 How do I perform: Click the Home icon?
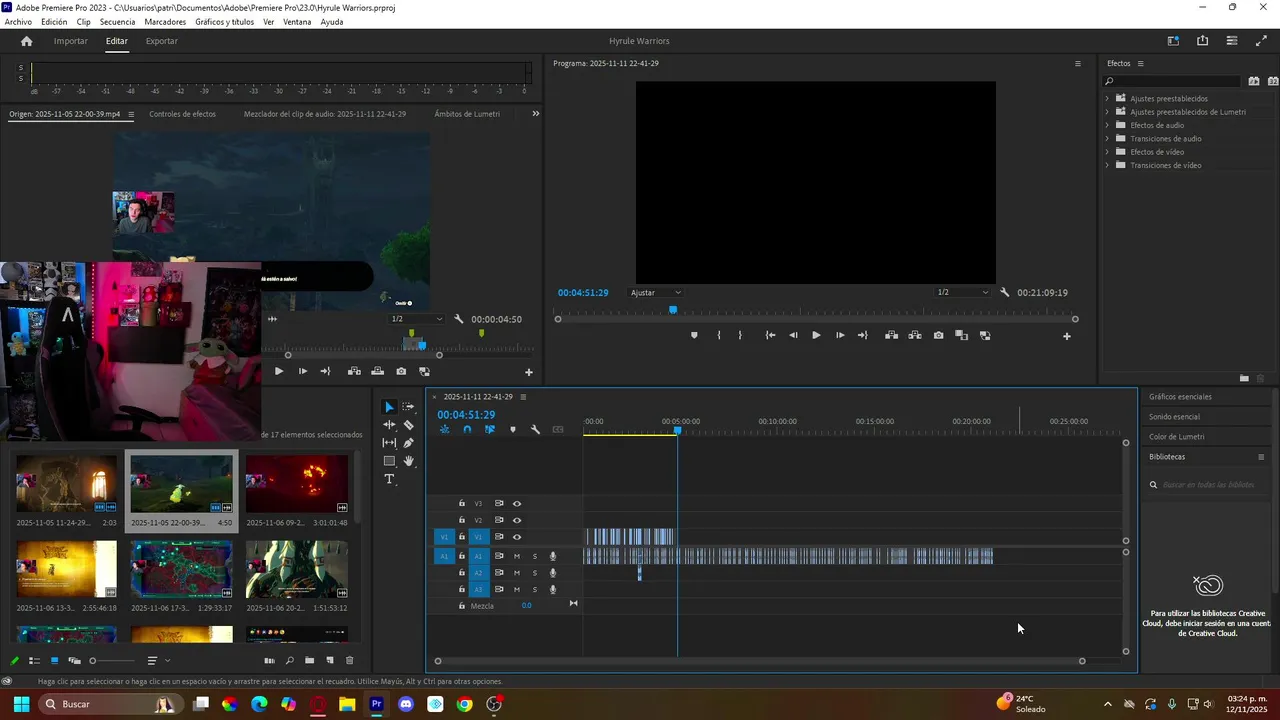pyautogui.click(x=27, y=41)
